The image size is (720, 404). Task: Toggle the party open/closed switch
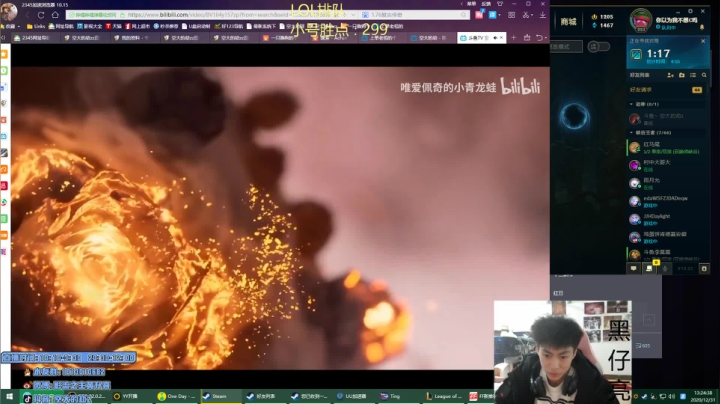(599, 46)
